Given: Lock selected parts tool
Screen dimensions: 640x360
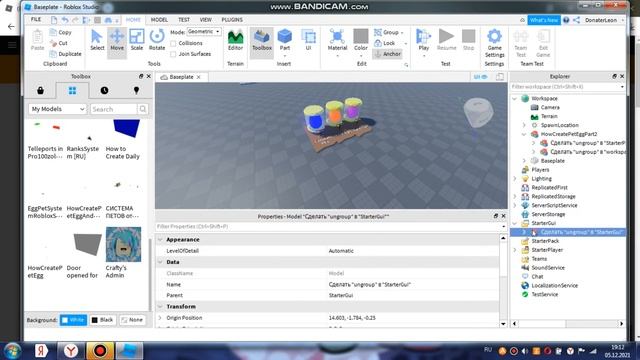Looking at the screenshot, I should [x=385, y=43].
